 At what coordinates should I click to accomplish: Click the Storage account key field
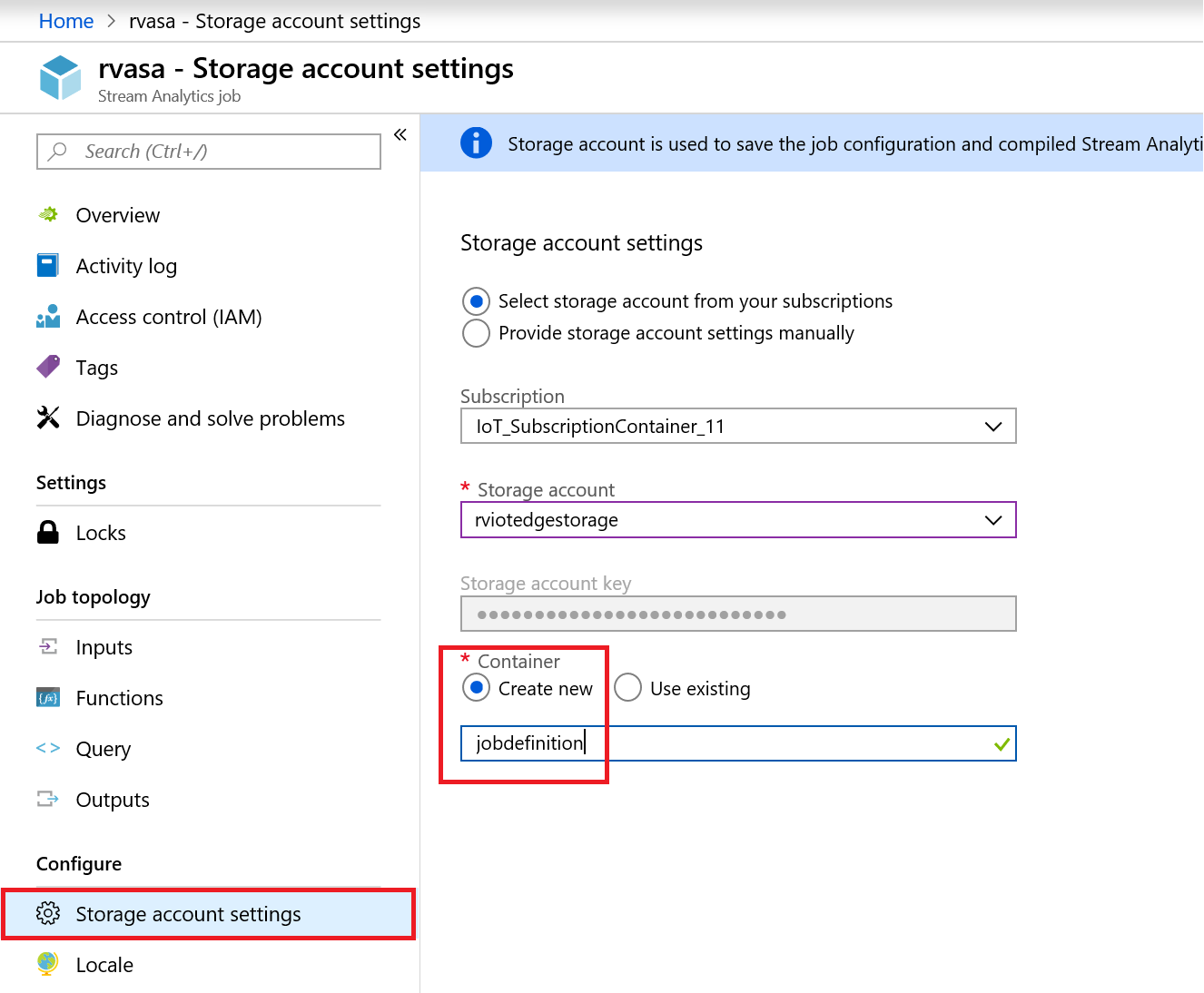(738, 614)
